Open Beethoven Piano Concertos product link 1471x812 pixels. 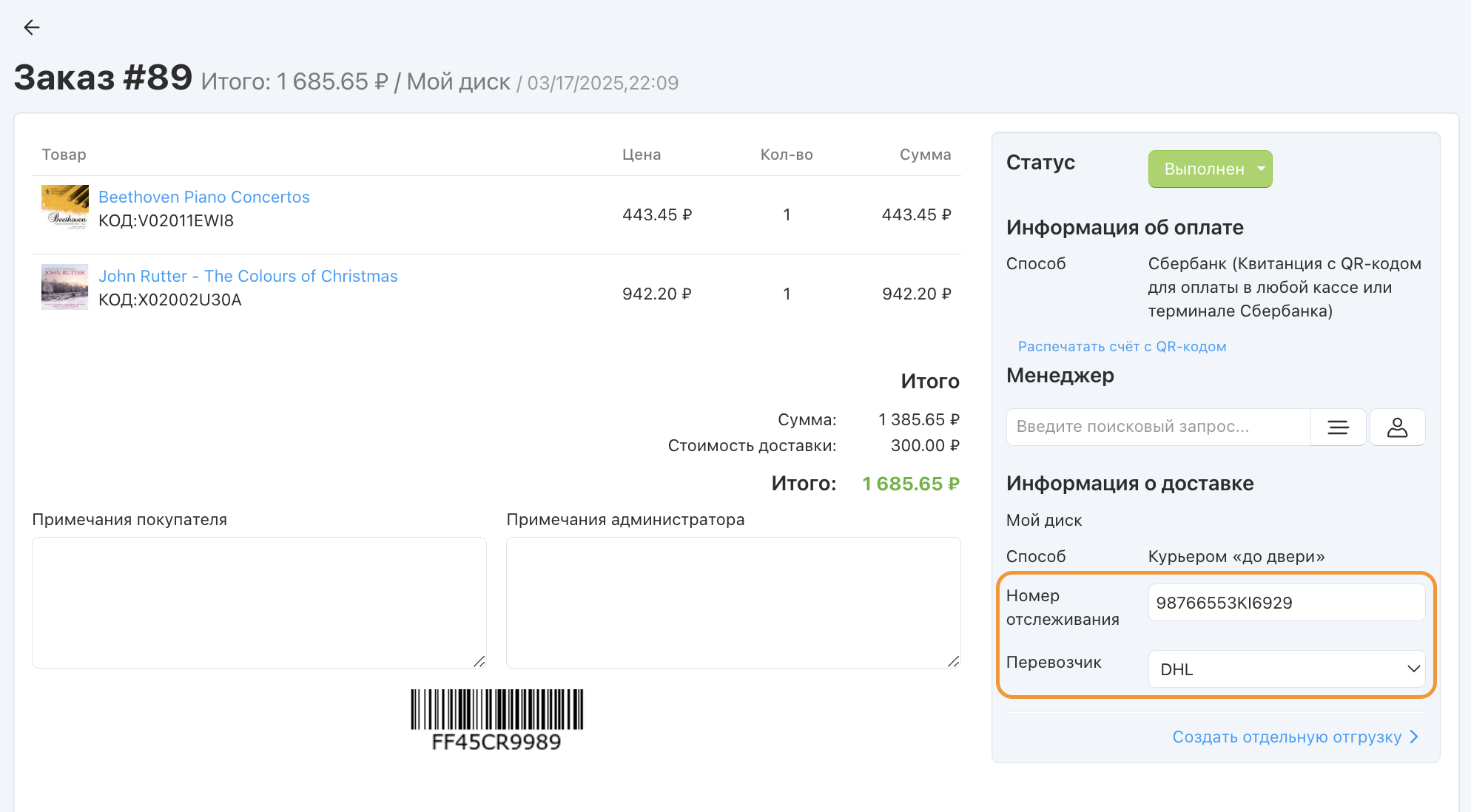click(203, 197)
